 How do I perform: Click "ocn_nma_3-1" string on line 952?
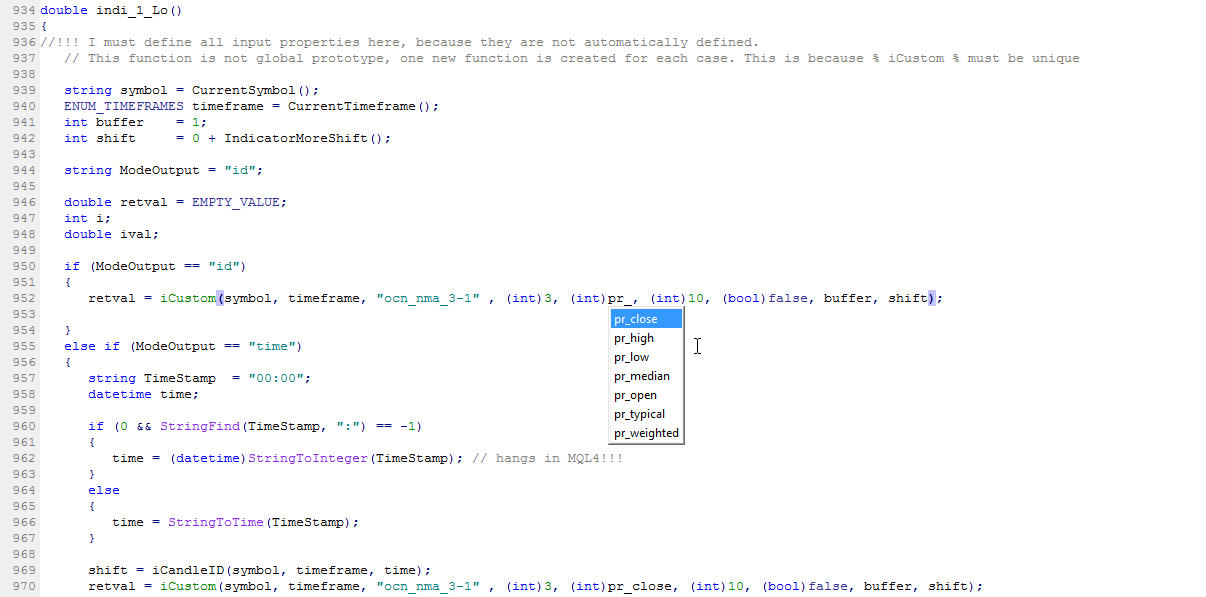point(428,298)
